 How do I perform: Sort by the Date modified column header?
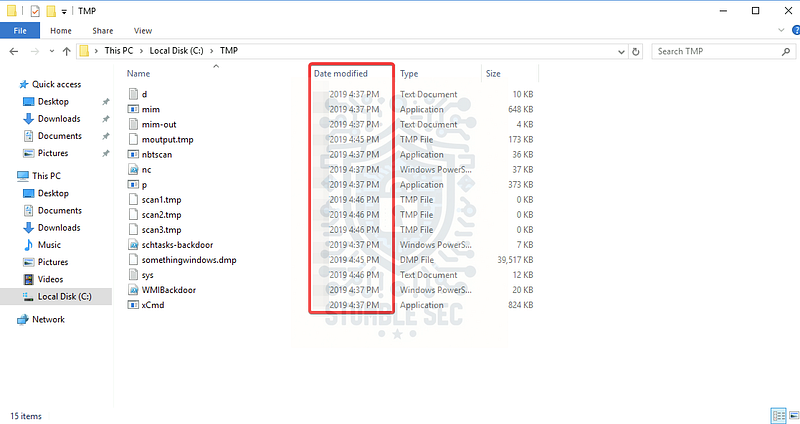pos(341,73)
